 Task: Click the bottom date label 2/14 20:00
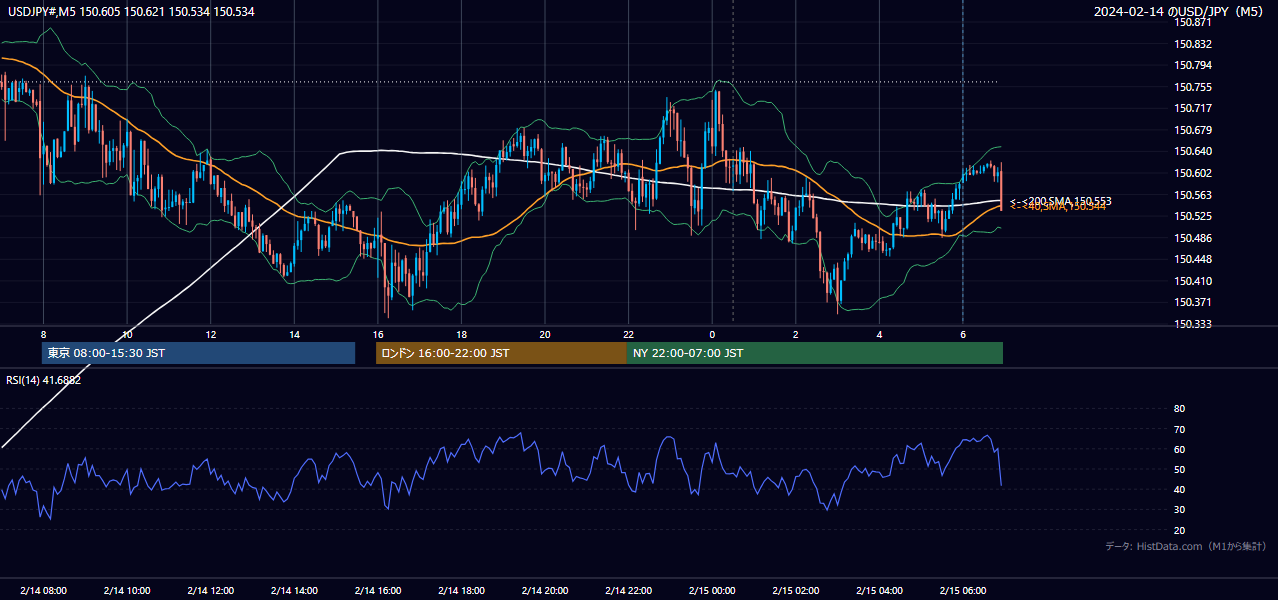pyautogui.click(x=544, y=590)
